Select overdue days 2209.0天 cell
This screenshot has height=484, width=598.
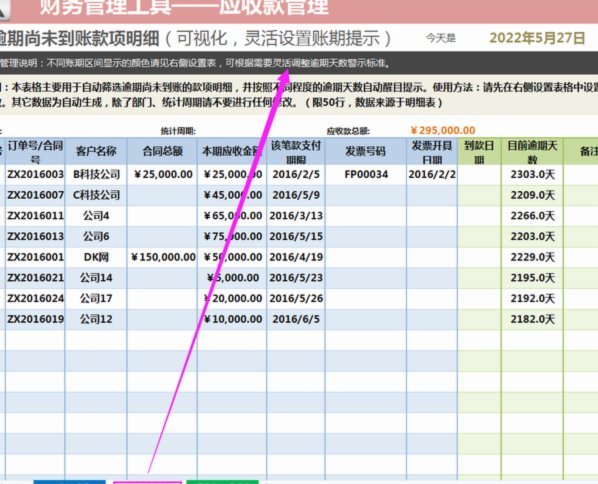(x=532, y=195)
